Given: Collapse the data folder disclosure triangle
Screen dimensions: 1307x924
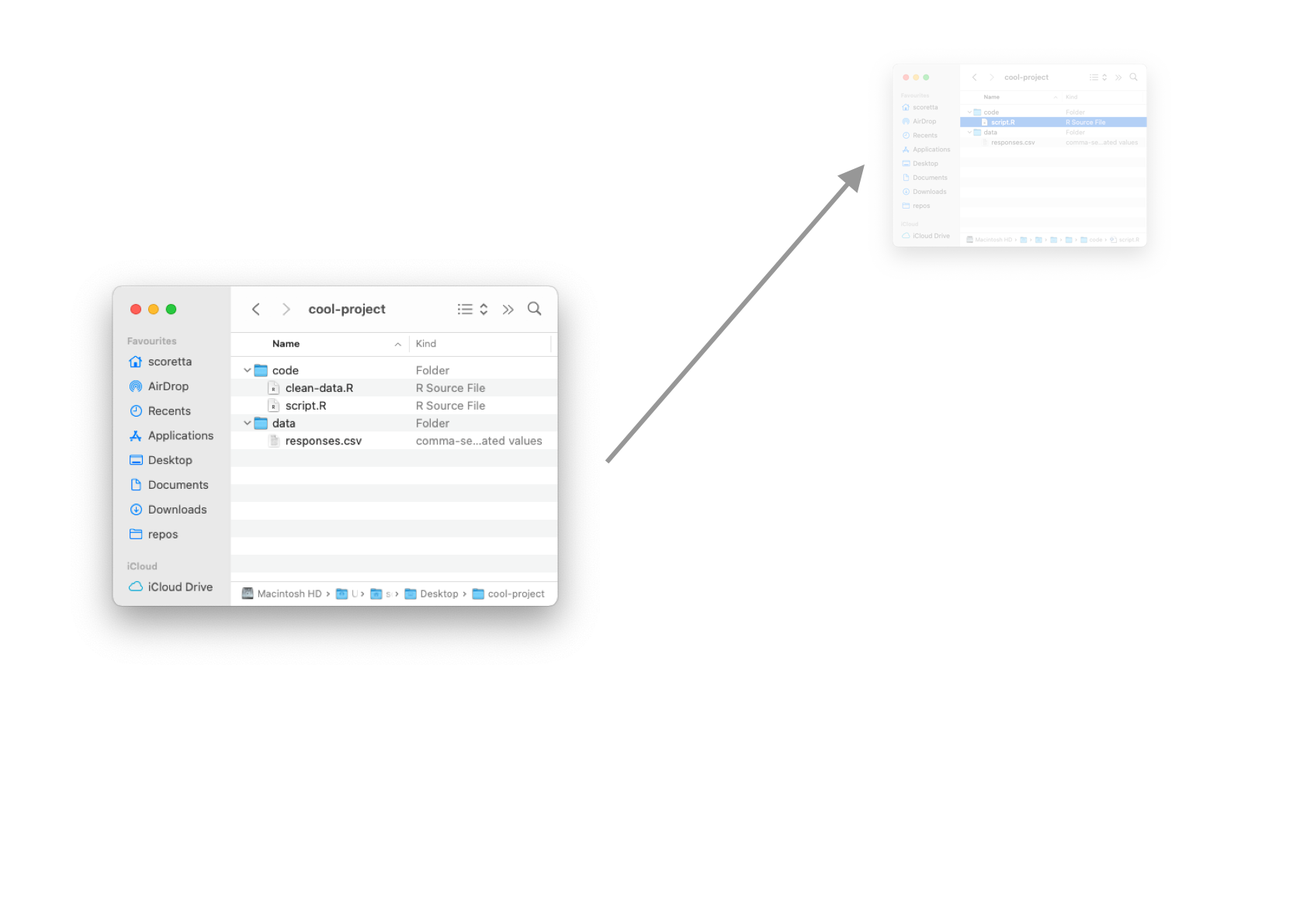Looking at the screenshot, I should 247,424.
